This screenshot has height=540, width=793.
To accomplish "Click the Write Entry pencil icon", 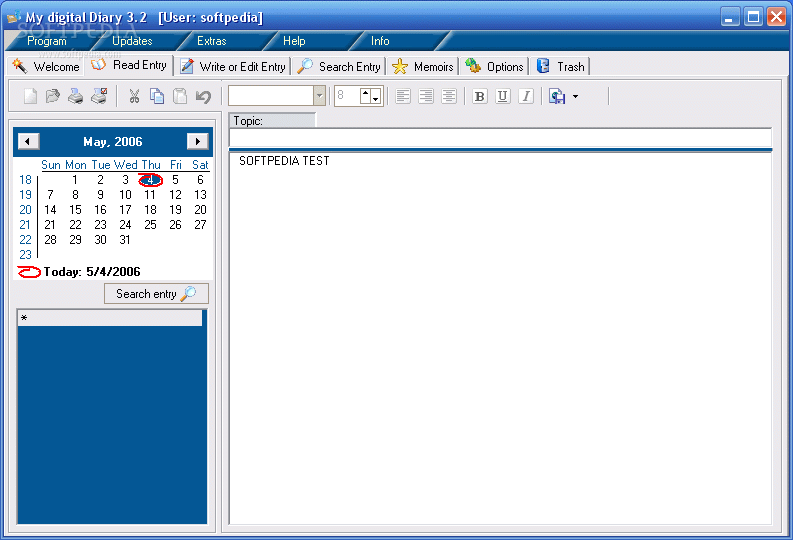I will [187, 66].
